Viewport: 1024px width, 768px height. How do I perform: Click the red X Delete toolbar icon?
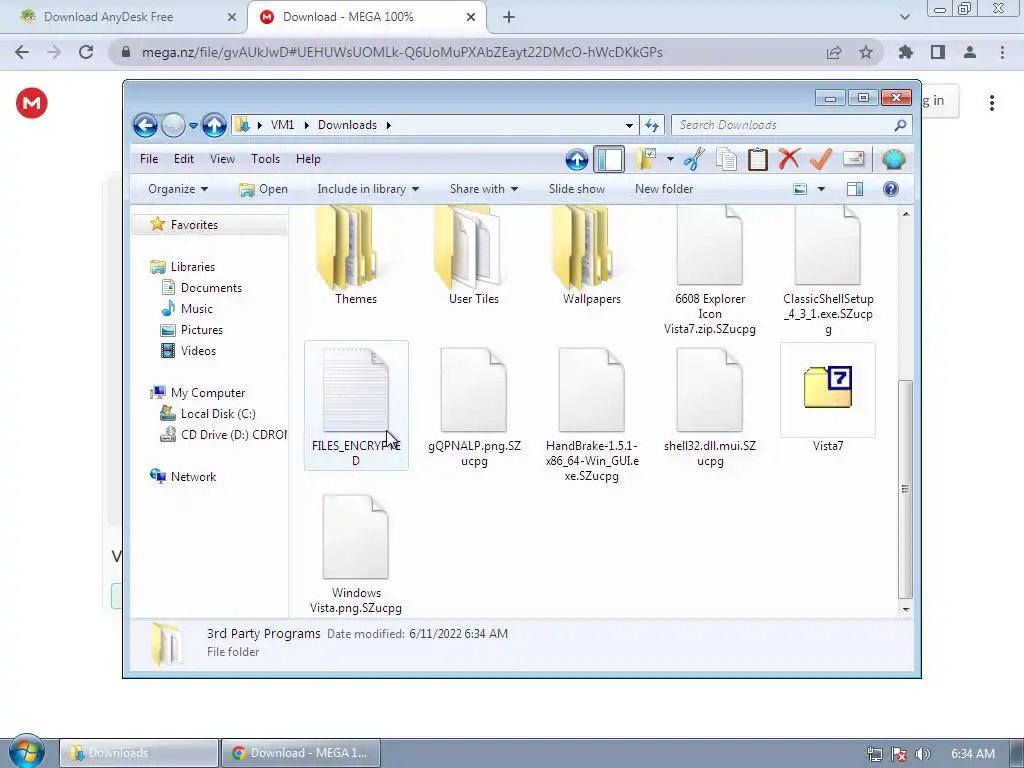789,159
